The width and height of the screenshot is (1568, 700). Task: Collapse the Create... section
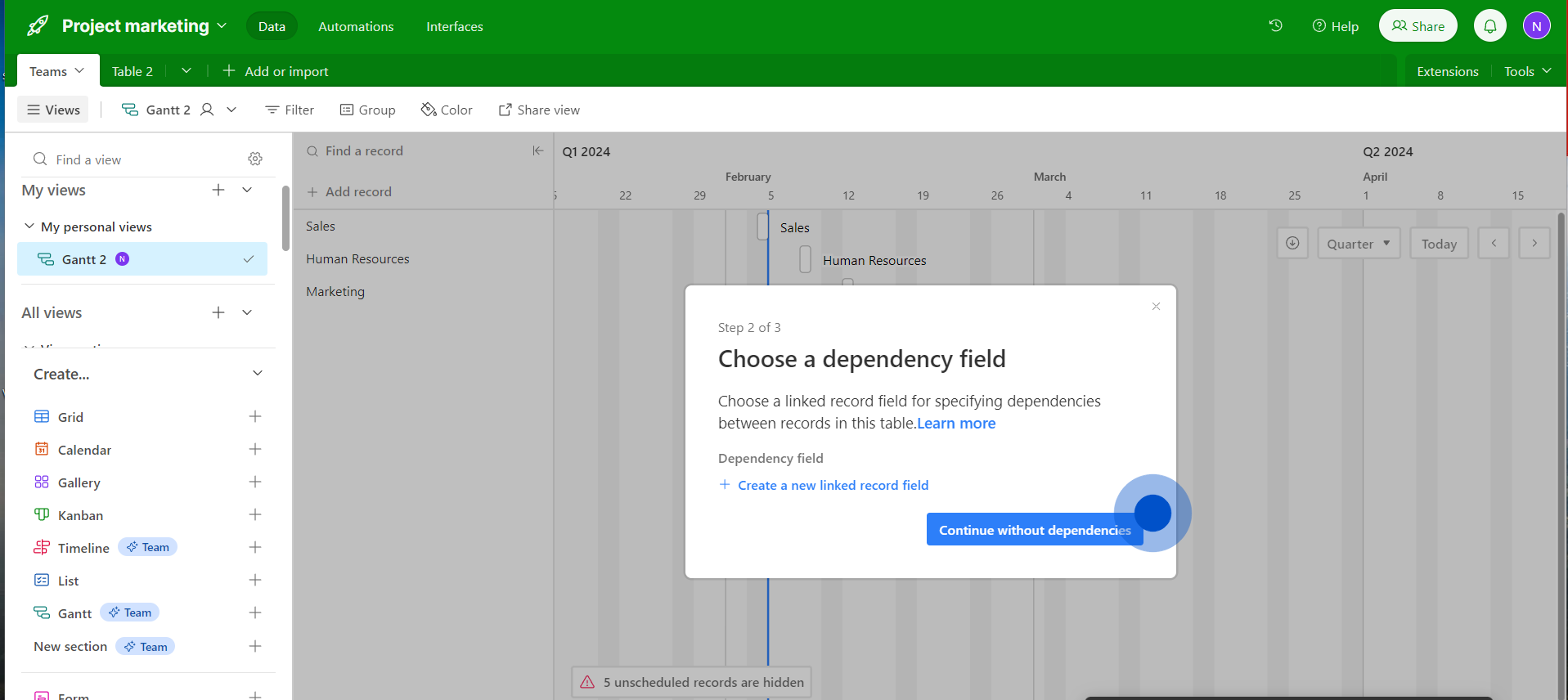258,373
